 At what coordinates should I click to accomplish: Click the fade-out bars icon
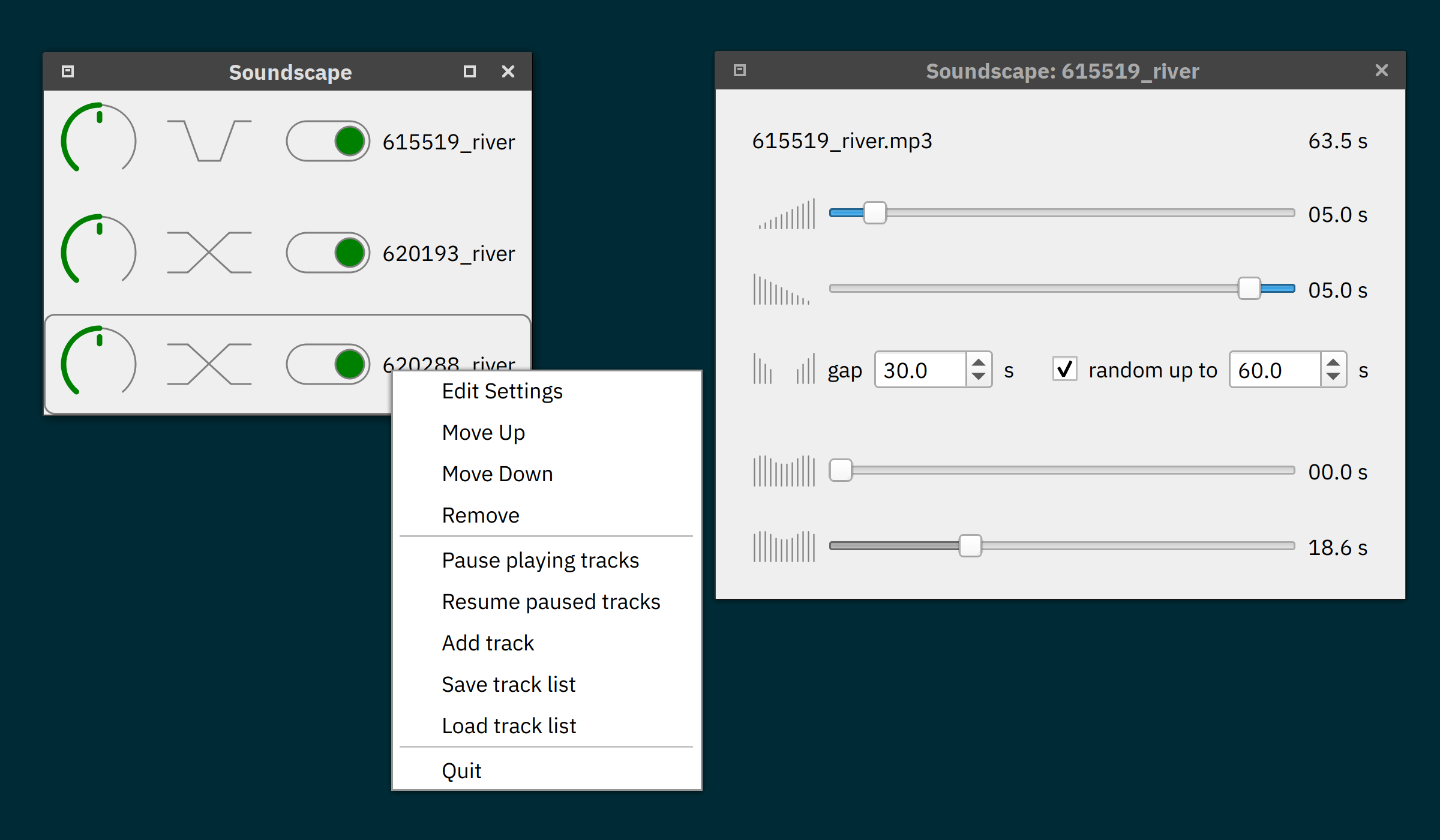pos(781,290)
